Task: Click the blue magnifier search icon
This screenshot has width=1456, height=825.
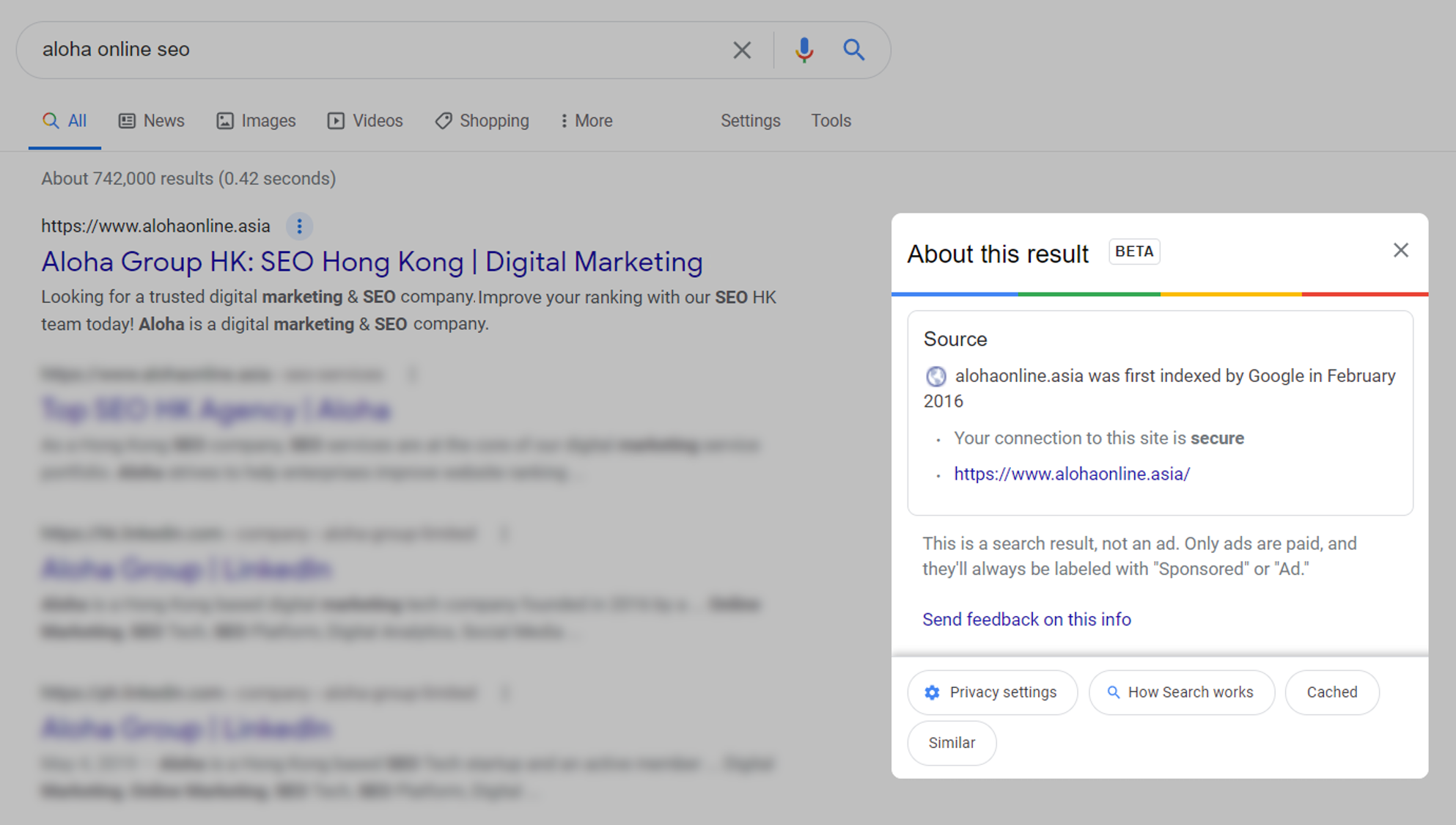Action: coord(853,50)
